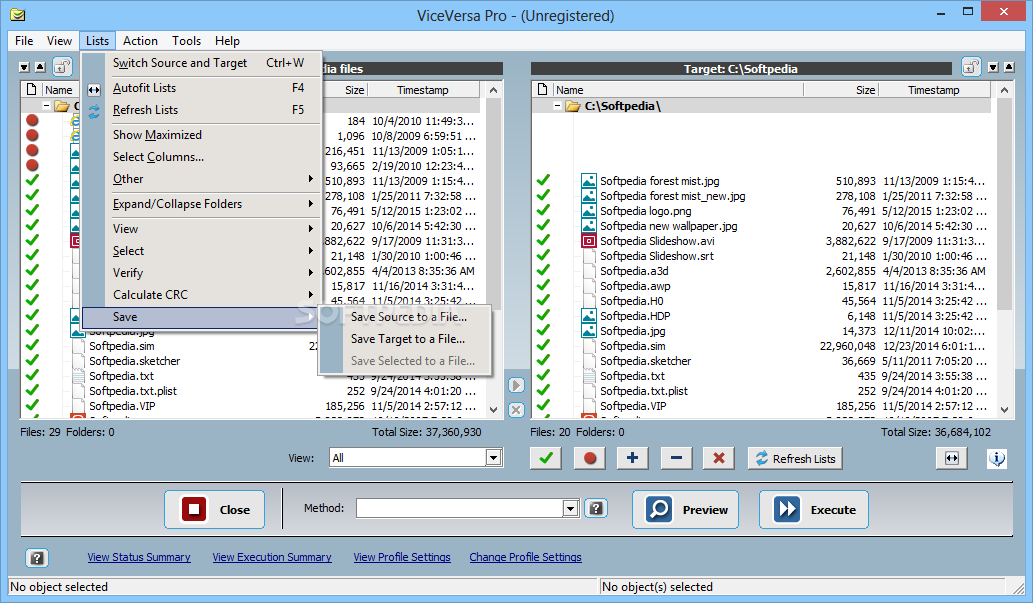1033x603 pixels.
Task: Click the red X button below target list
Action: click(719, 458)
